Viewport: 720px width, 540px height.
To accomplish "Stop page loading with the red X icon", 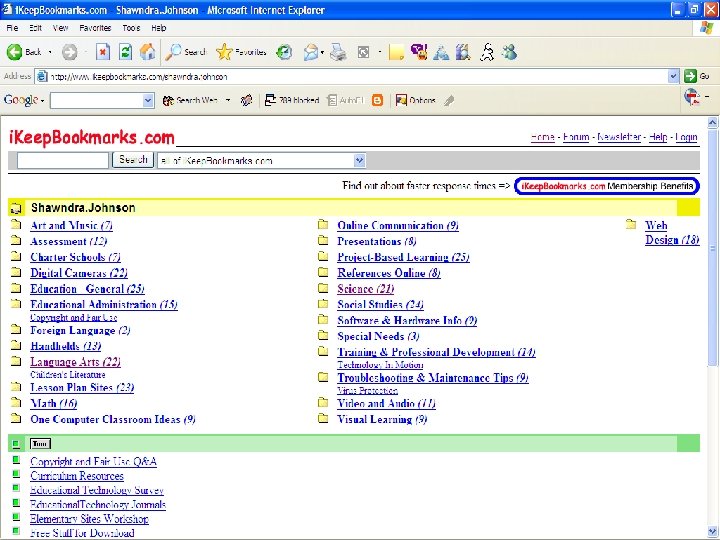I will click(103, 52).
